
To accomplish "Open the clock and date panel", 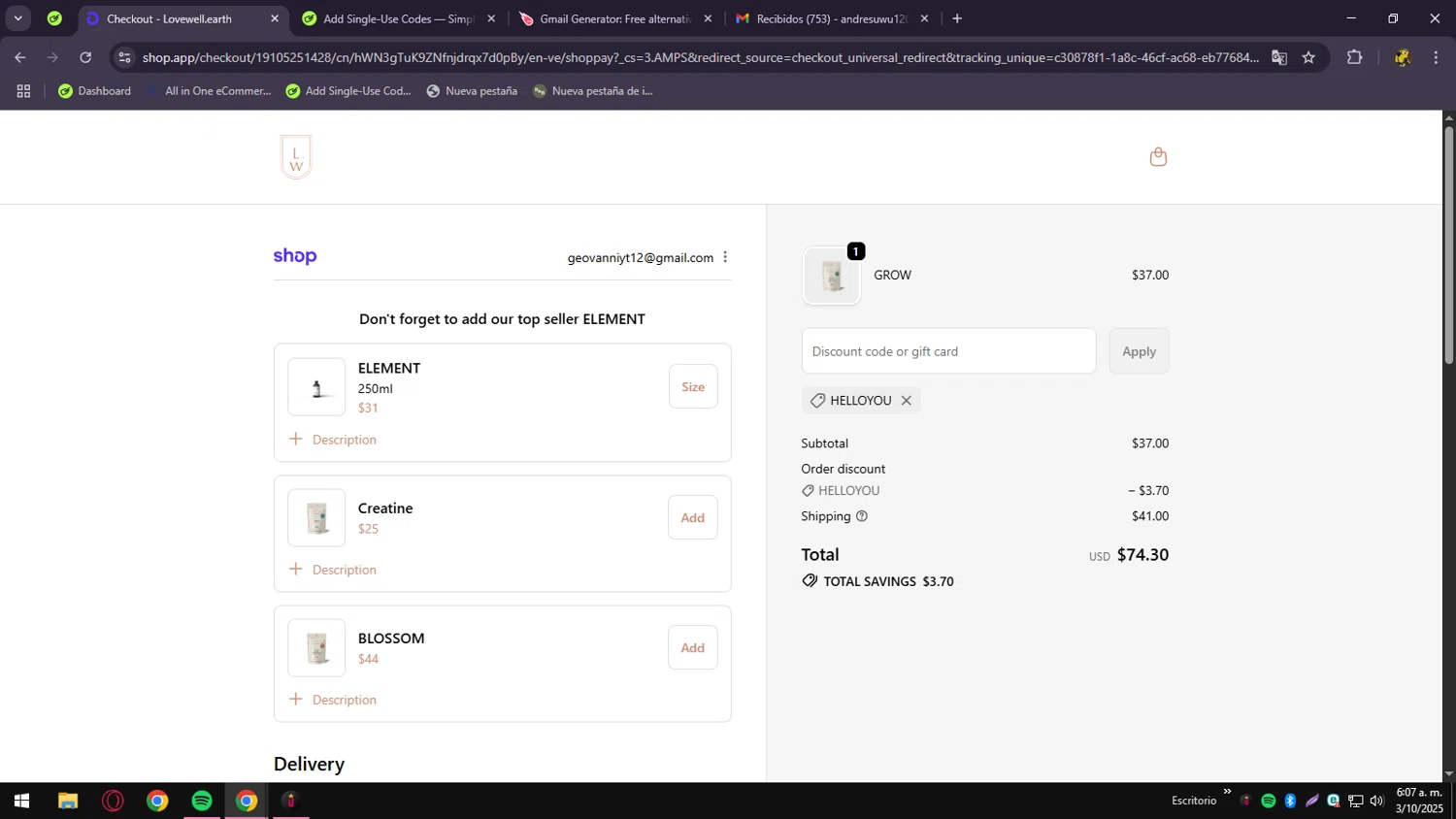I will coord(1419,801).
